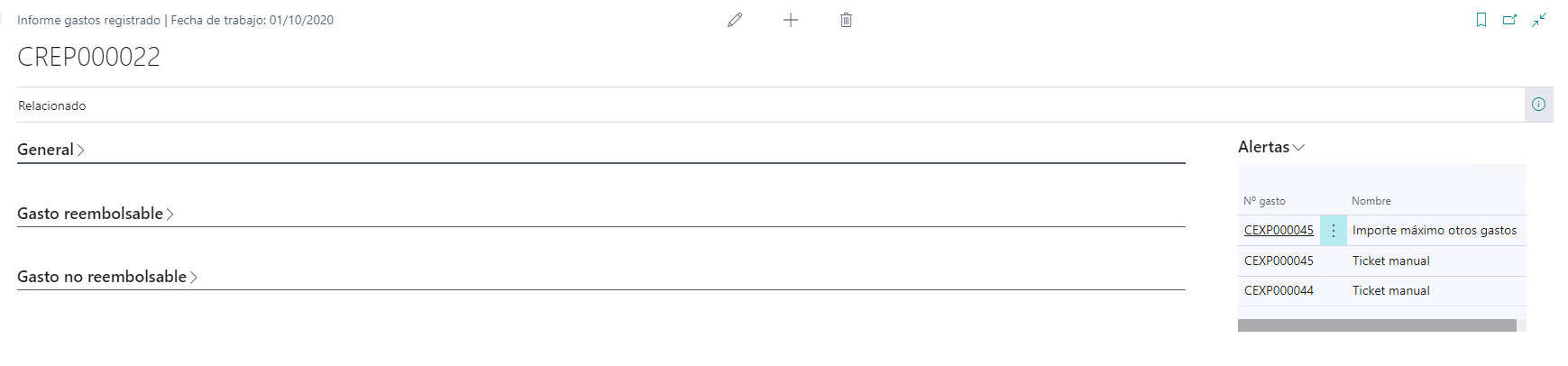1568x366 pixels.
Task: Click the Nombre column header
Action: 1371,201
